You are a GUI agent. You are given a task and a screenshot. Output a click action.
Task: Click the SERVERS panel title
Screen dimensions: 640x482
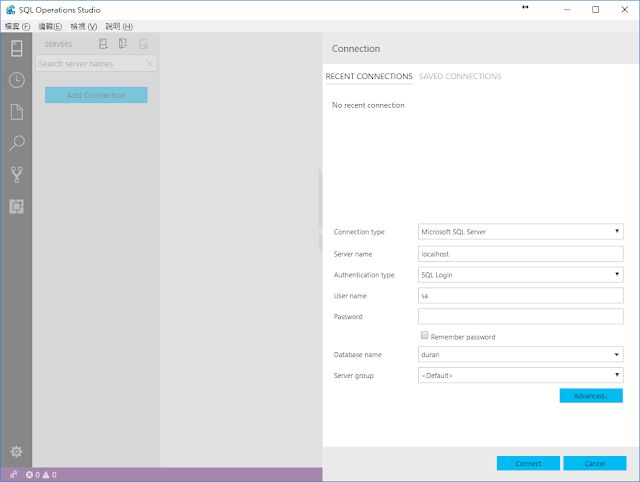pos(58,44)
